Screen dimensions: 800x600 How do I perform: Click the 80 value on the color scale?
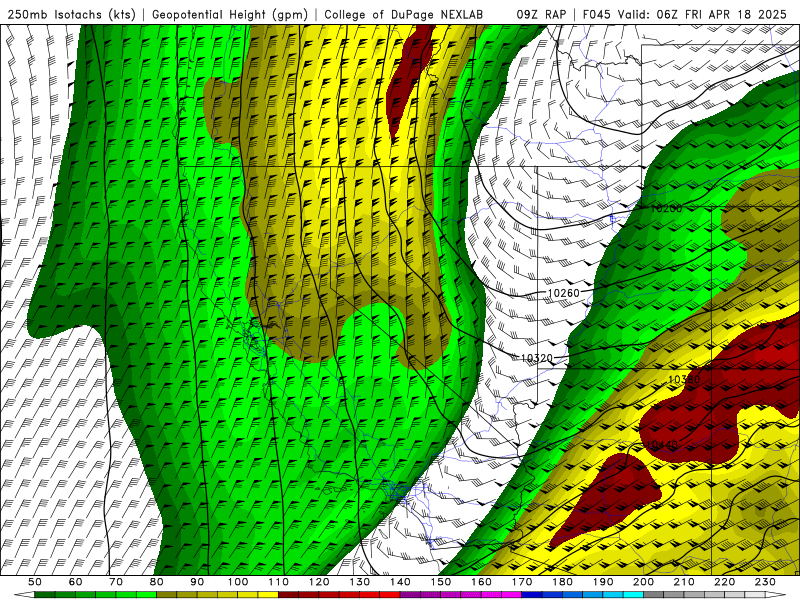coord(157,582)
